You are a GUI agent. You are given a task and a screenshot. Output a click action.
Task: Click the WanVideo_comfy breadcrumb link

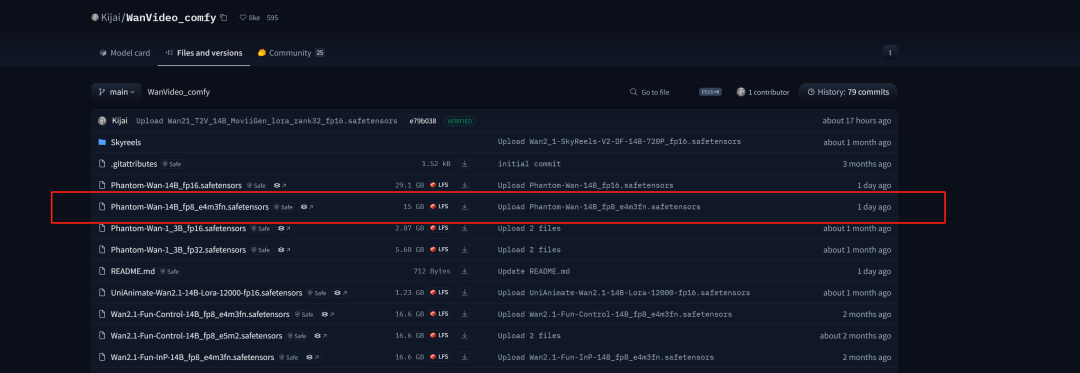pyautogui.click(x=178, y=92)
